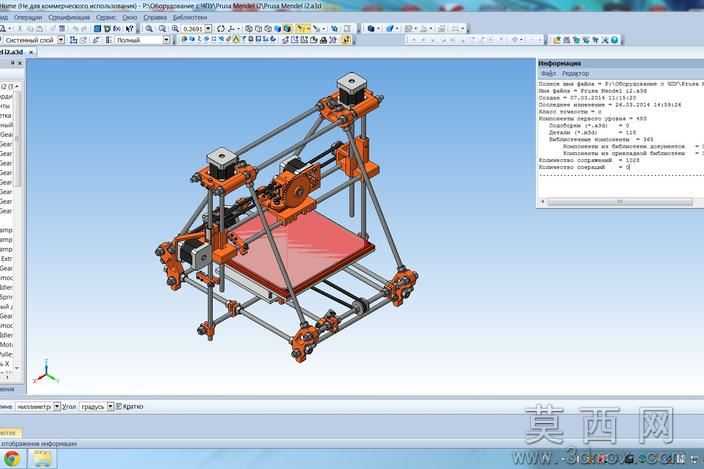The image size is (704, 469).
Task: Open the Библиотеки menu
Action: click(x=190, y=18)
